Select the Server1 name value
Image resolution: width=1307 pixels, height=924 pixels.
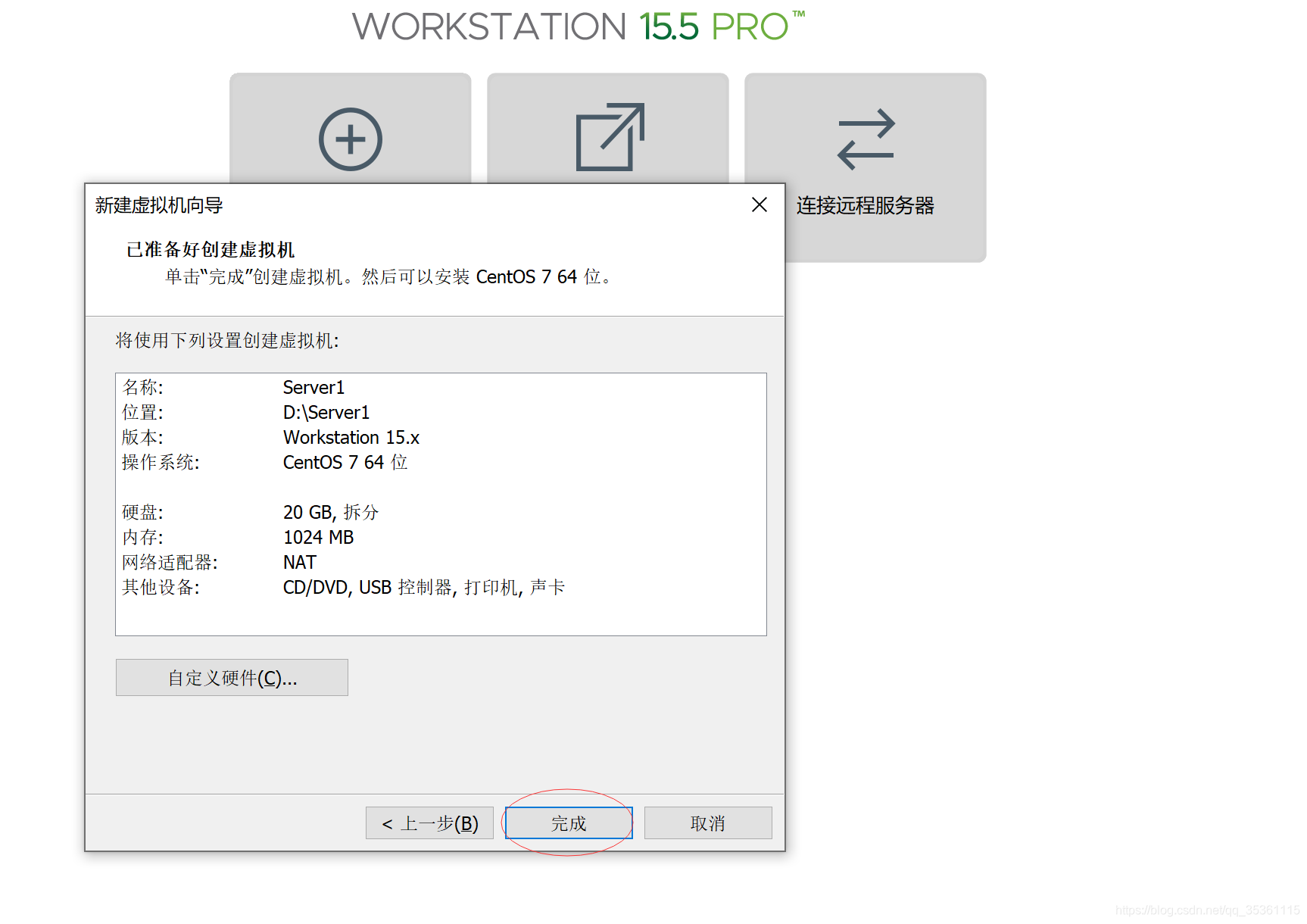(x=313, y=387)
